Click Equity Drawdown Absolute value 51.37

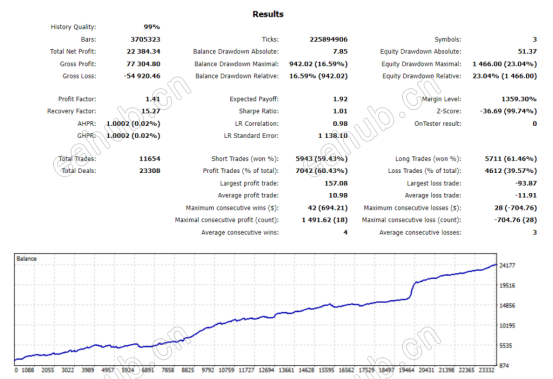(527, 51)
